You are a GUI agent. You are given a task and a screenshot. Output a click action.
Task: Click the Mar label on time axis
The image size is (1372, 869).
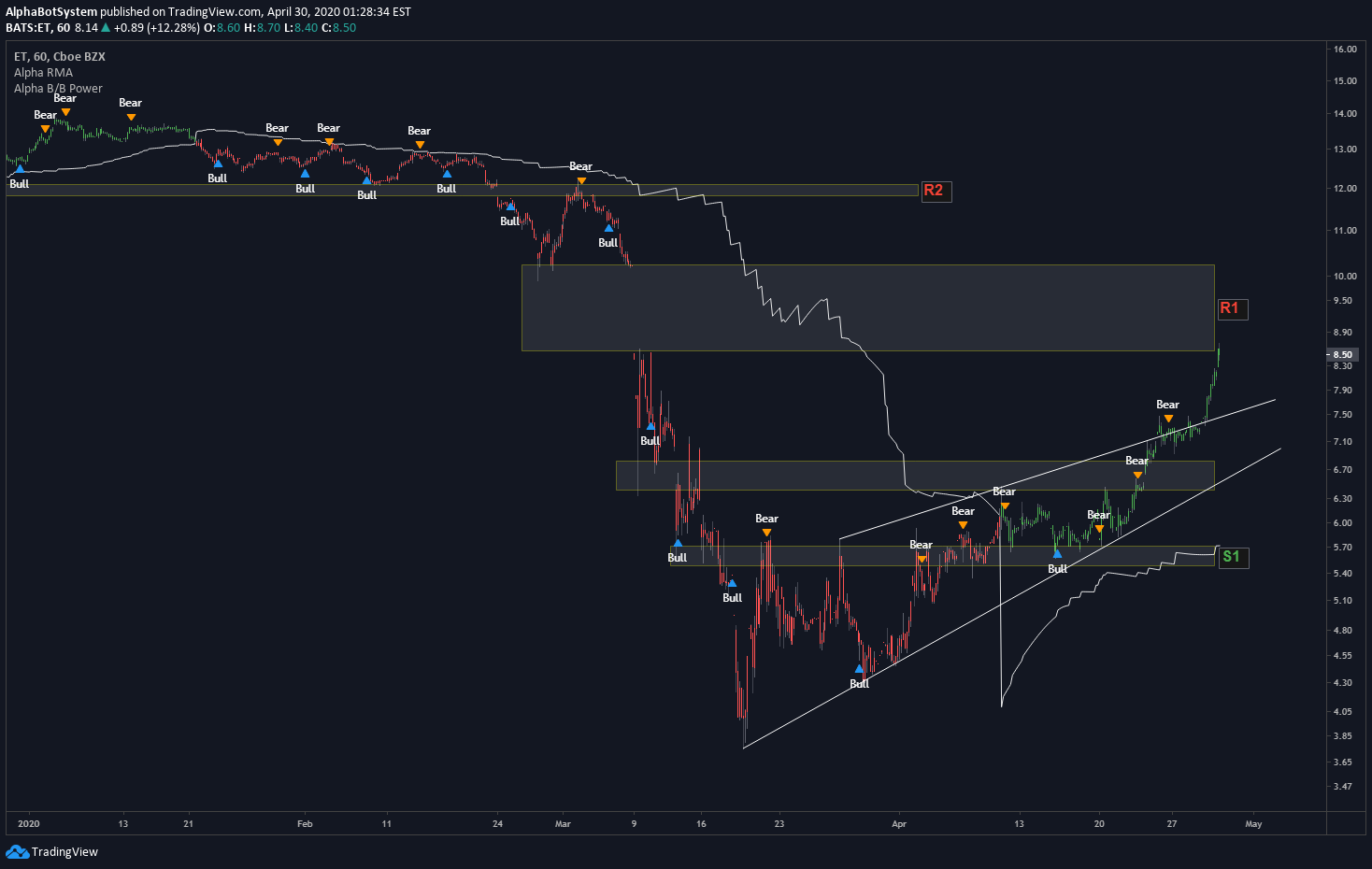pos(563,824)
